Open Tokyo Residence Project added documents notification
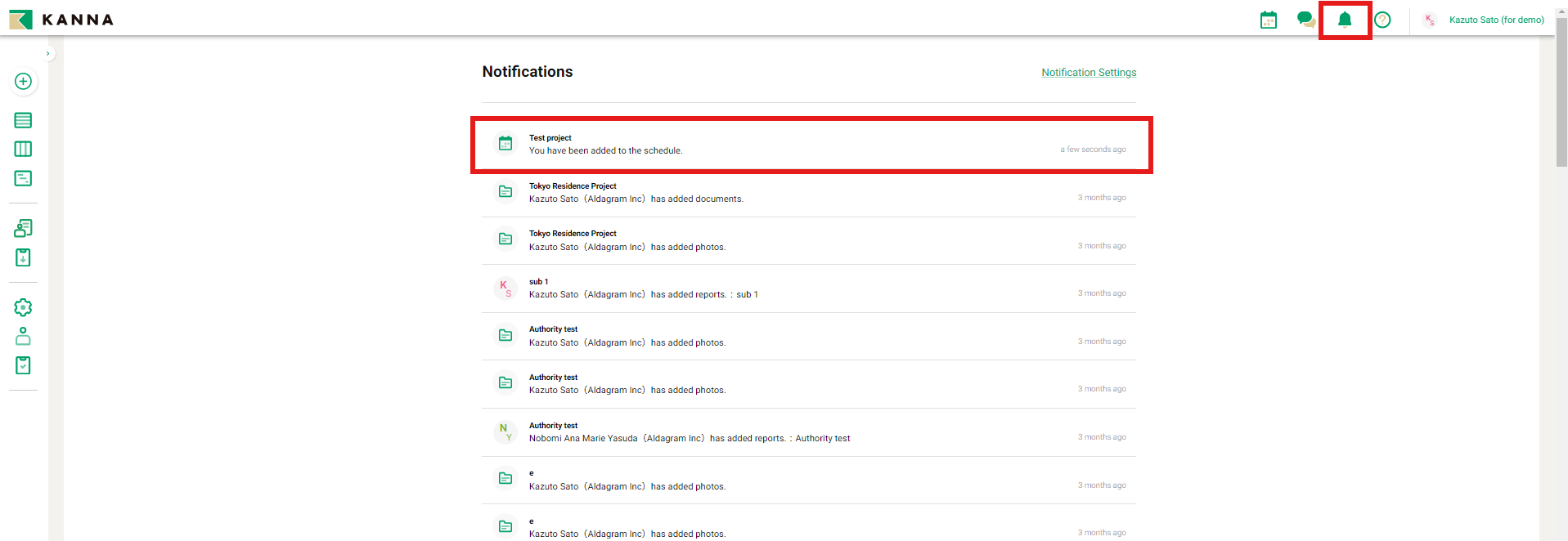1568x541 pixels. 810,193
